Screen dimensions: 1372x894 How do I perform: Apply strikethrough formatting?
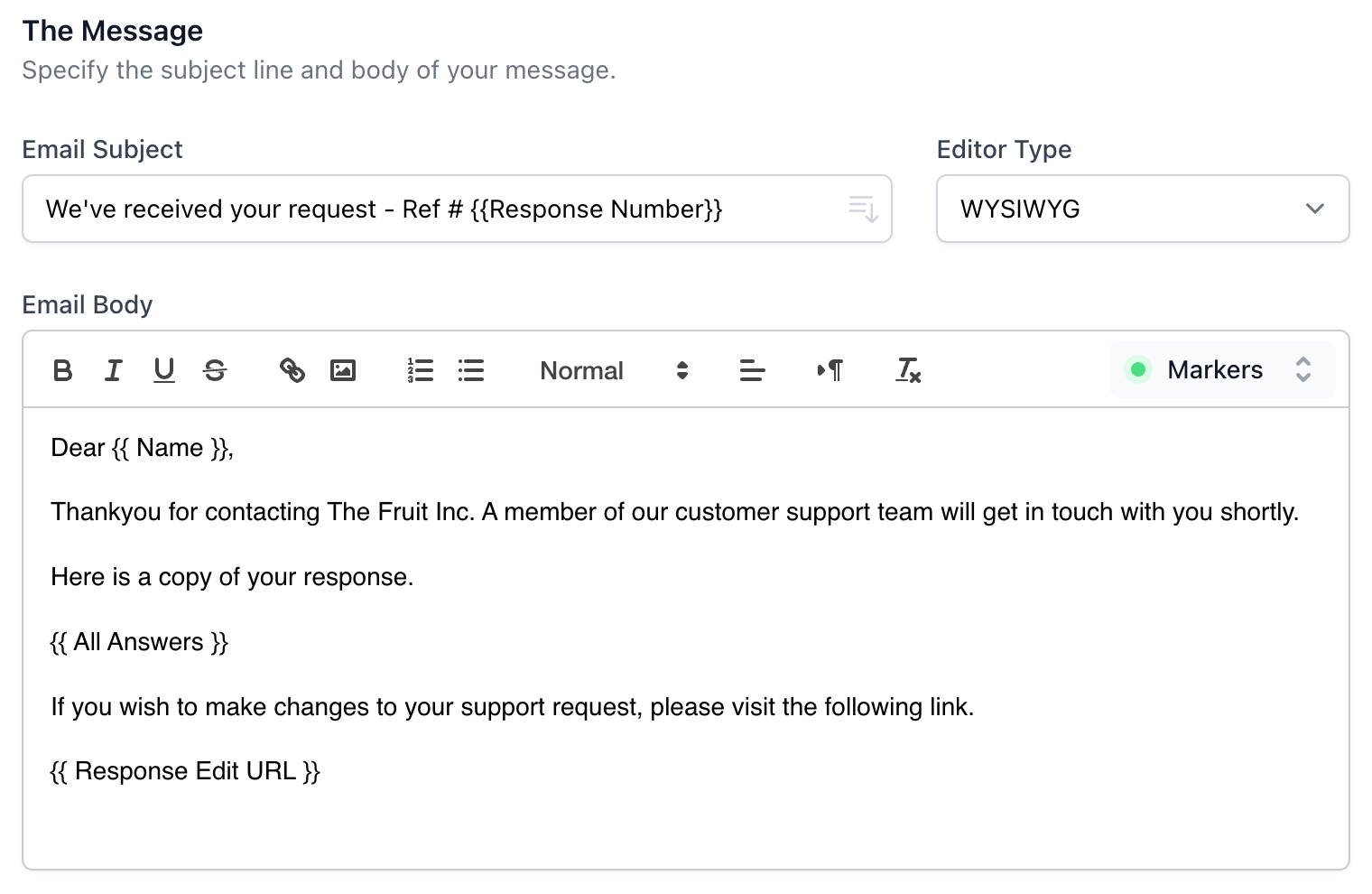click(x=215, y=370)
